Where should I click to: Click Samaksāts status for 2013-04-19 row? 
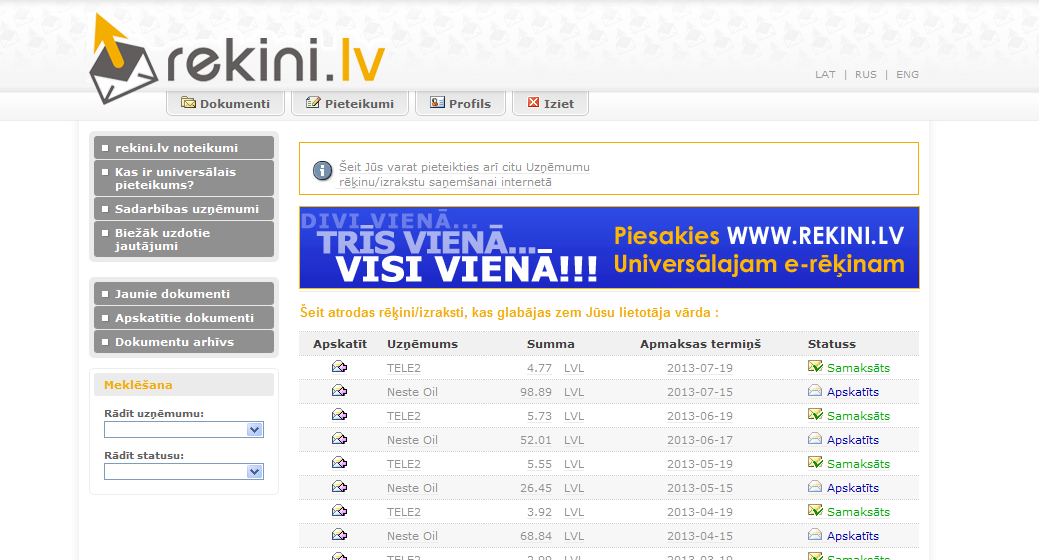(x=858, y=512)
